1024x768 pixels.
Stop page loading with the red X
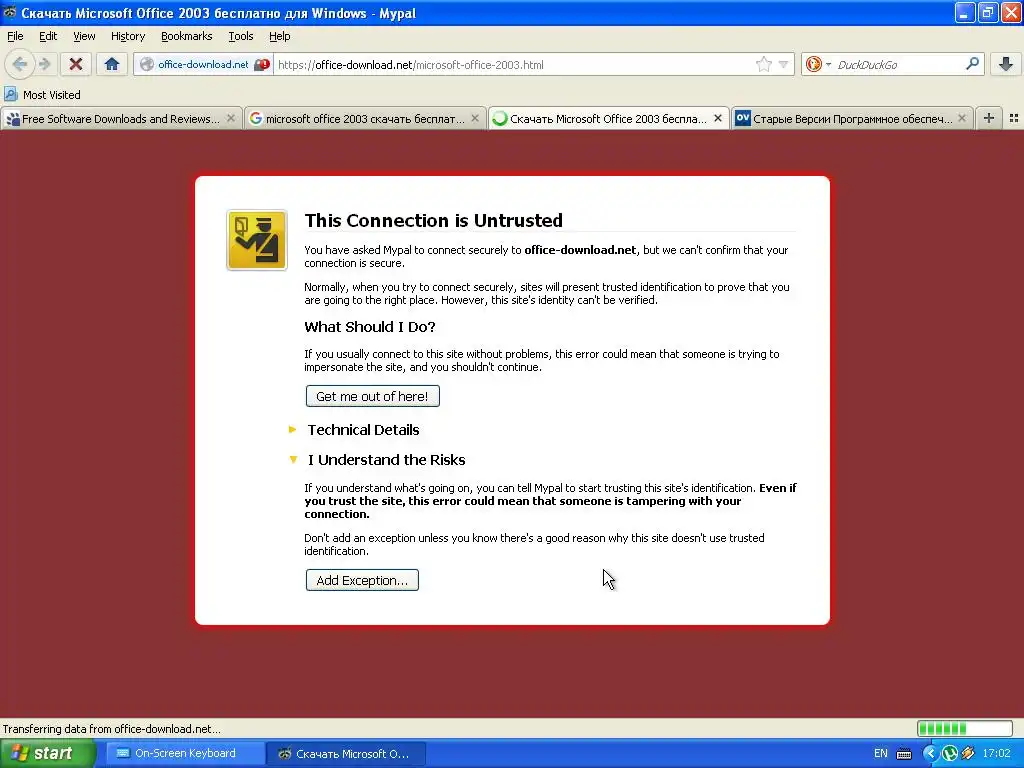tap(76, 64)
